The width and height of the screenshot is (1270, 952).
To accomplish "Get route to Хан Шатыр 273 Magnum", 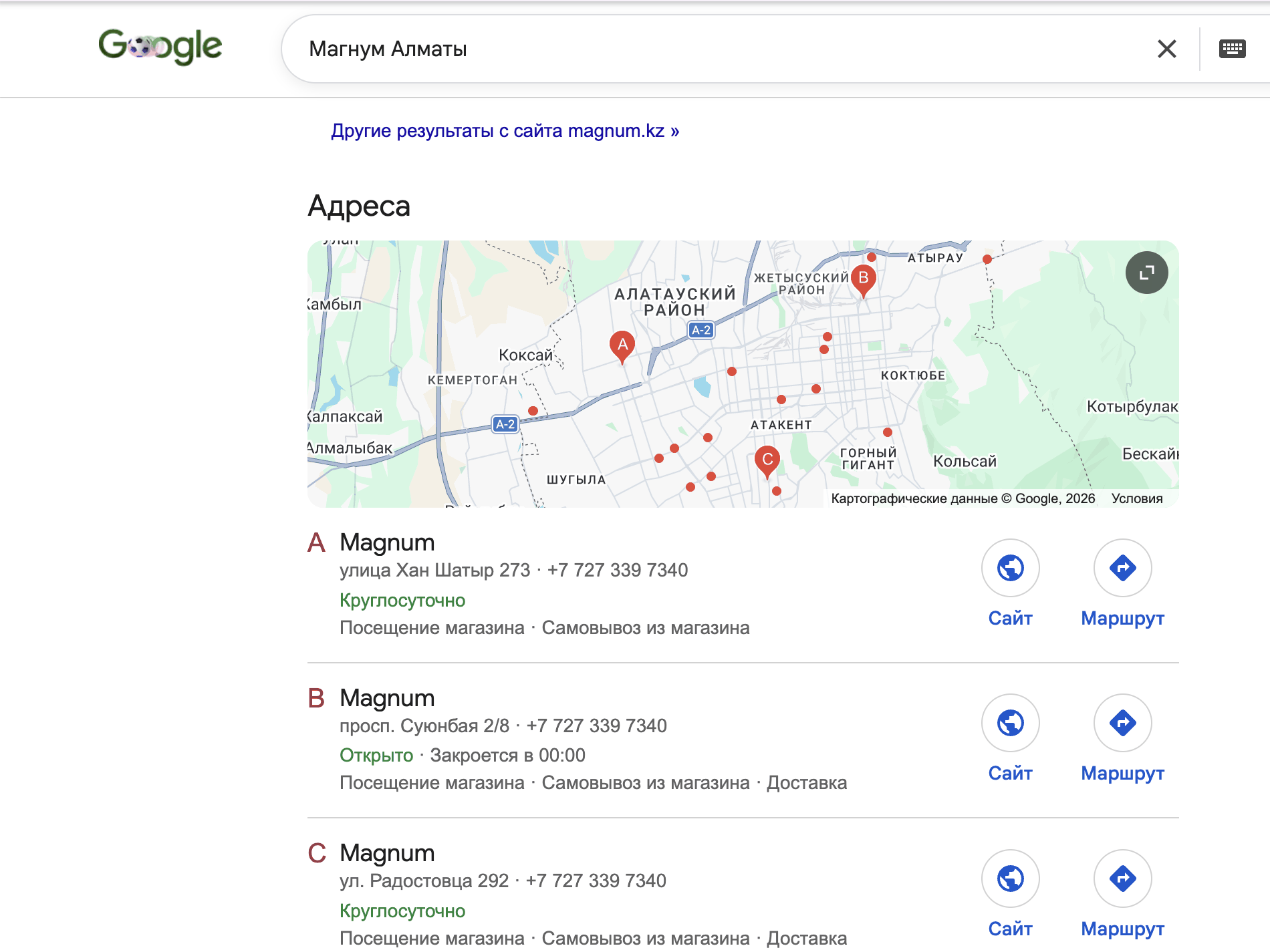I will click(1122, 568).
